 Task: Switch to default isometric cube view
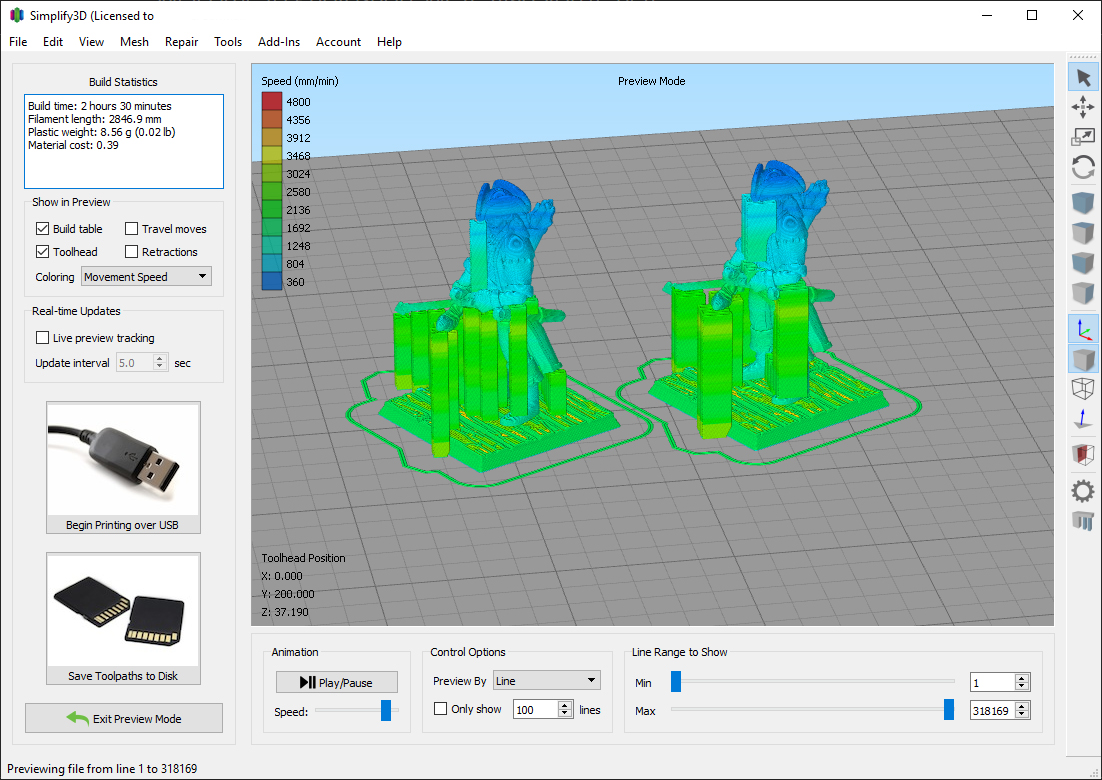tap(1083, 204)
